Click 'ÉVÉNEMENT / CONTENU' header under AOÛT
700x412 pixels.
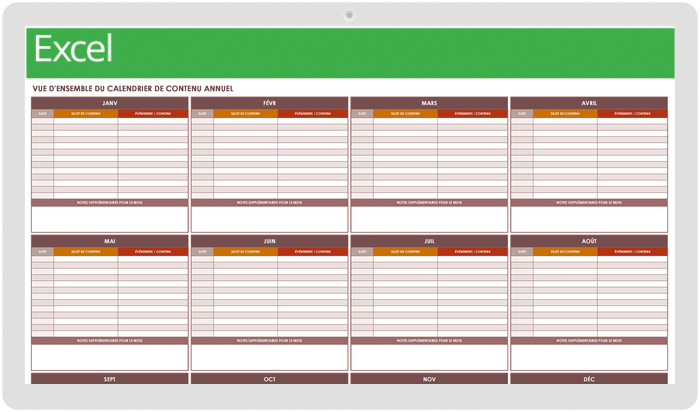(x=633, y=252)
